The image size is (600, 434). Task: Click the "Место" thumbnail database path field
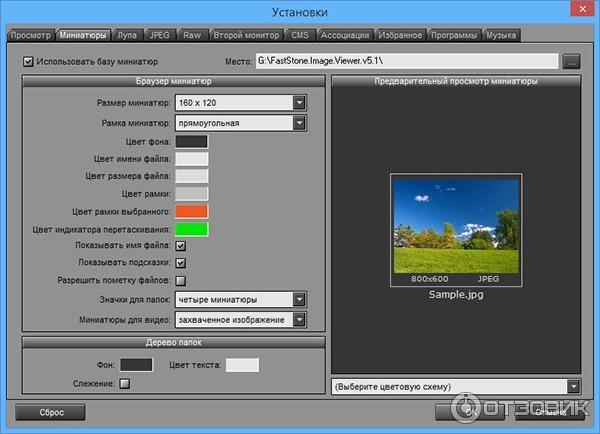[x=406, y=61]
